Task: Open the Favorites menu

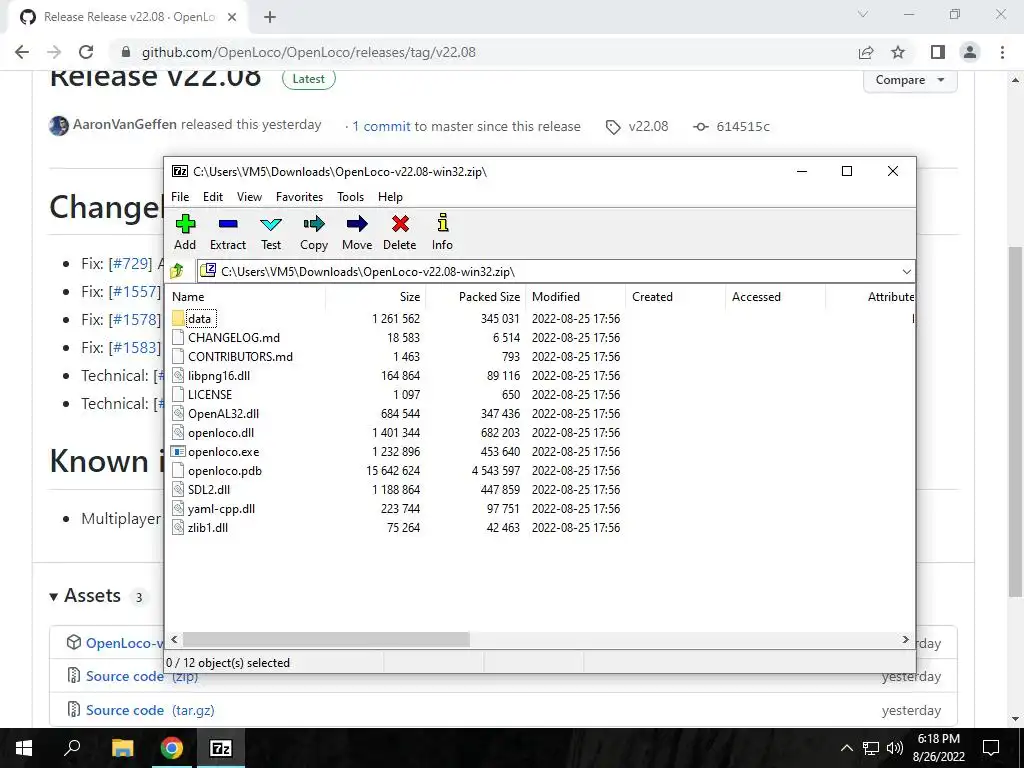Action: (299, 197)
